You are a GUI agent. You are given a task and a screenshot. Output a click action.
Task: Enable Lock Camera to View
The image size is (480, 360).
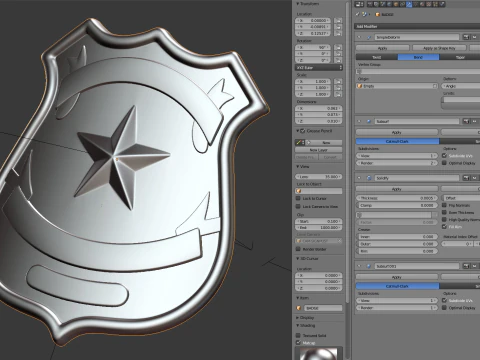pos(298,207)
